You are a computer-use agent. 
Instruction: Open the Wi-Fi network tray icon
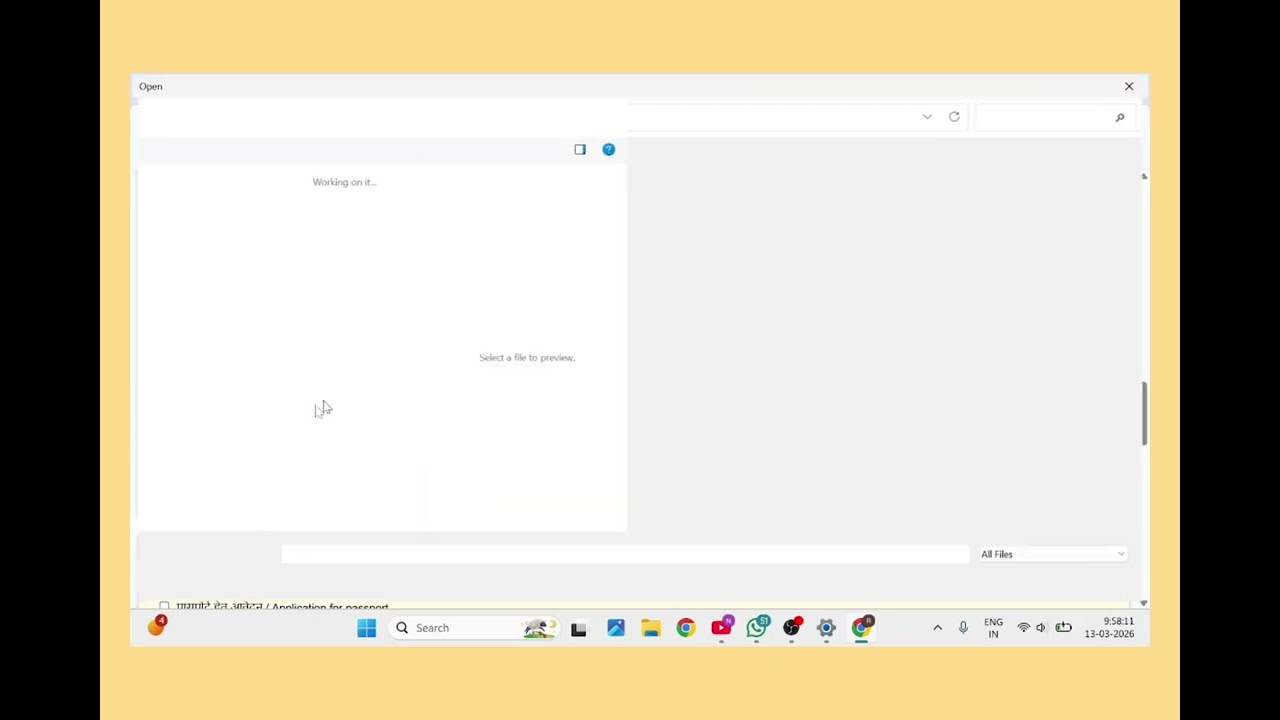click(1023, 628)
